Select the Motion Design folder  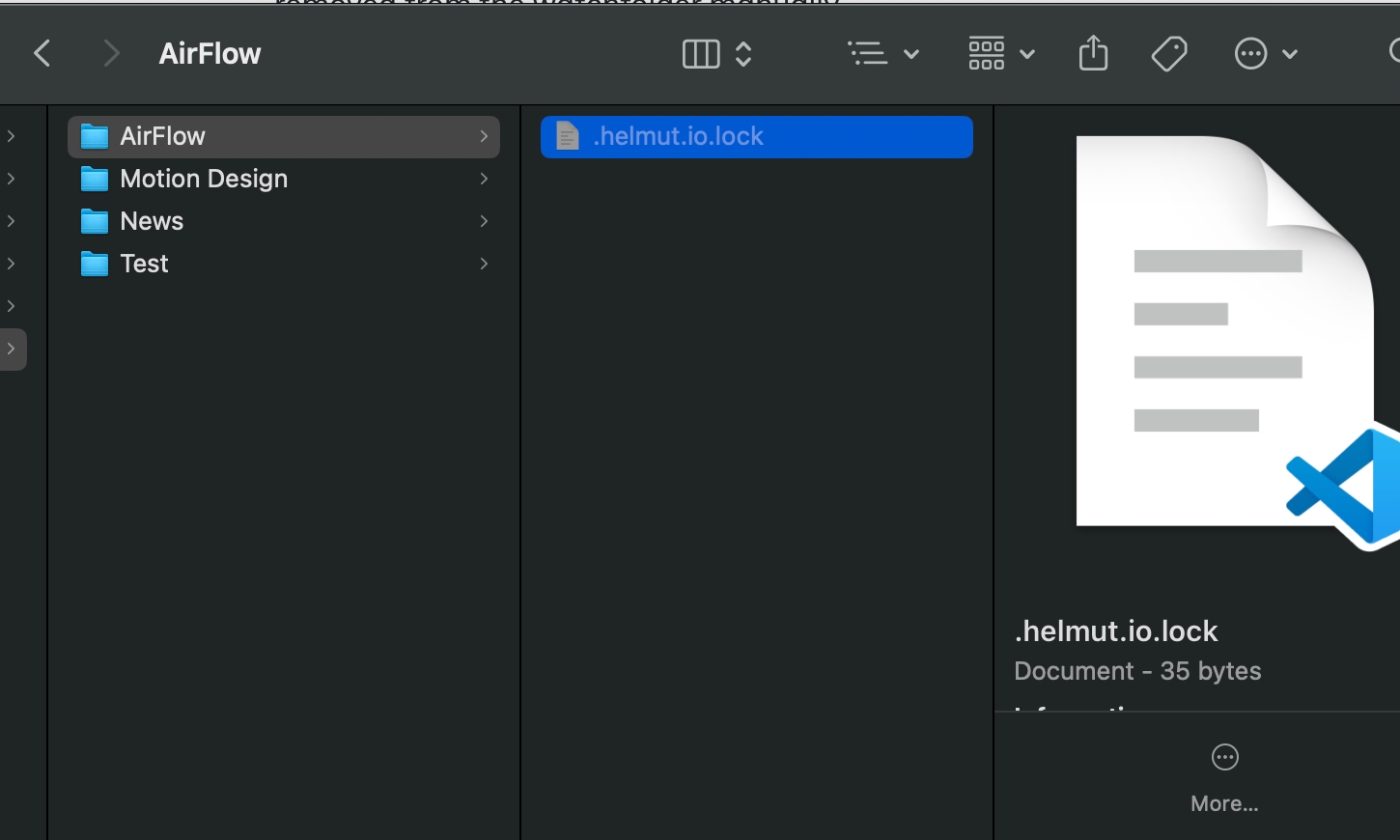pos(203,179)
